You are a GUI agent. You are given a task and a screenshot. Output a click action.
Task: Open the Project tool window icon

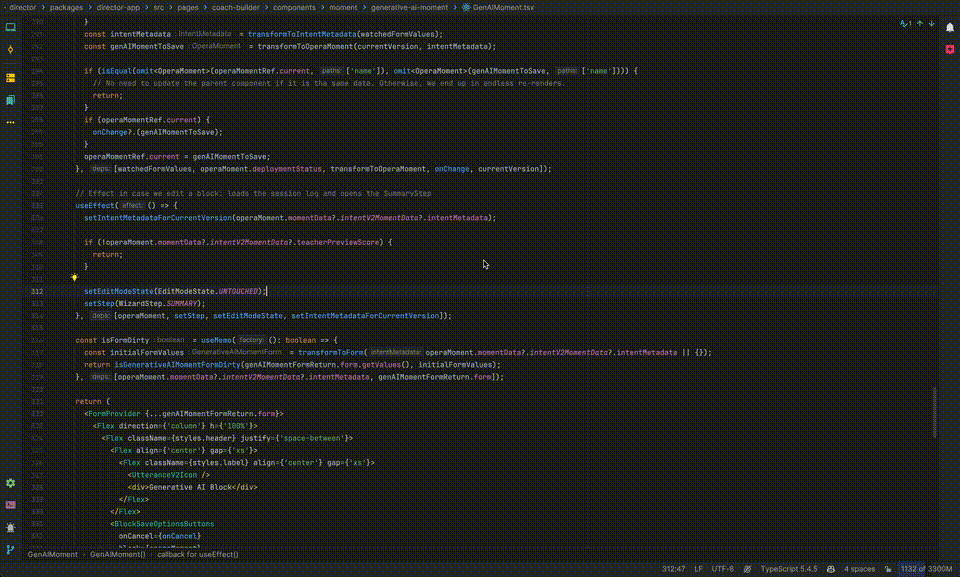(x=10, y=27)
